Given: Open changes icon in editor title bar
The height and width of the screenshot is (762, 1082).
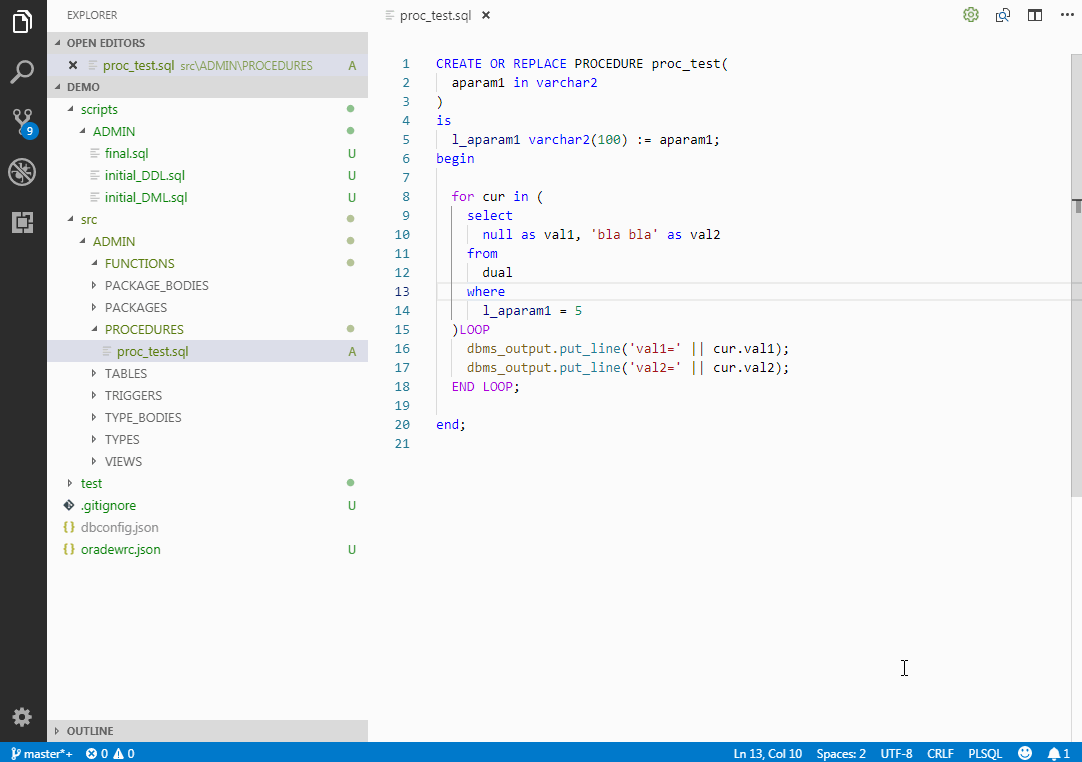Looking at the screenshot, I should [x=1003, y=15].
